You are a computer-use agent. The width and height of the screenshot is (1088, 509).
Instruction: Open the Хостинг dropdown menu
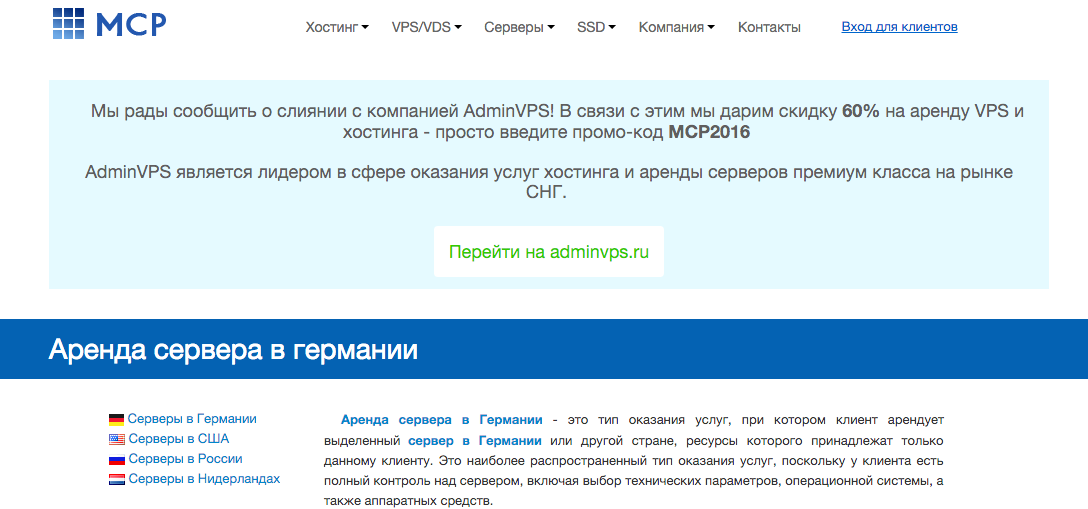[x=337, y=28]
